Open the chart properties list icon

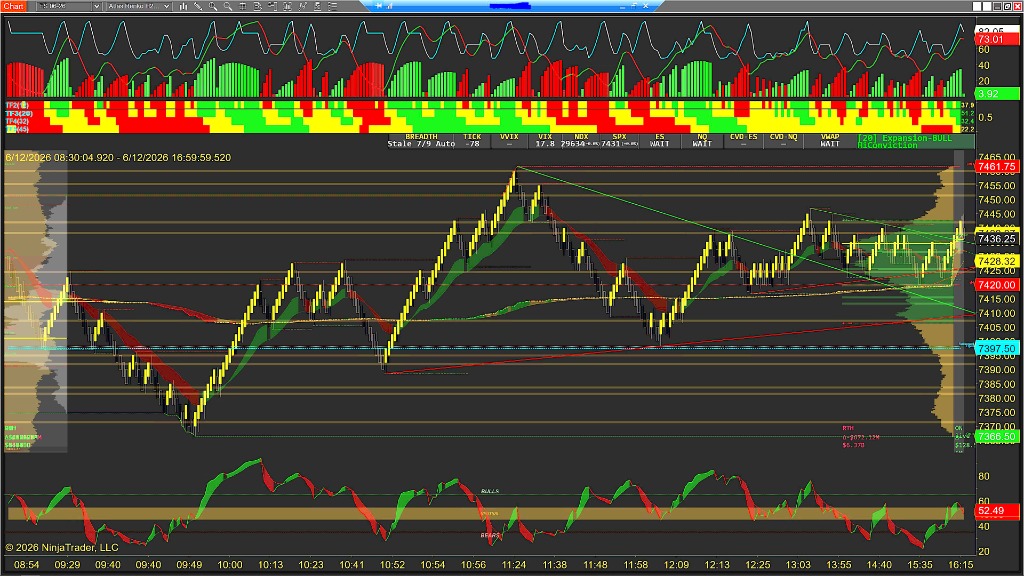[x=332, y=6]
